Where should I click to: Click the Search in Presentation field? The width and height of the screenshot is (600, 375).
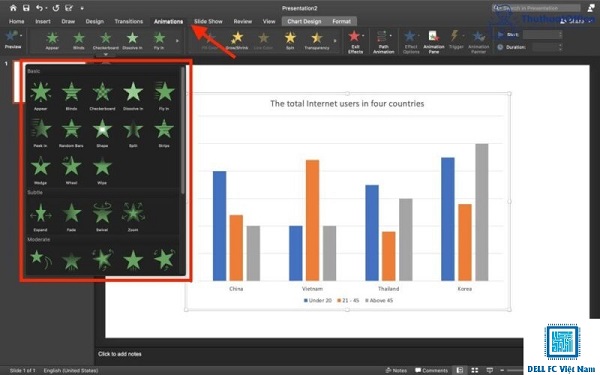pyautogui.click(x=536, y=8)
